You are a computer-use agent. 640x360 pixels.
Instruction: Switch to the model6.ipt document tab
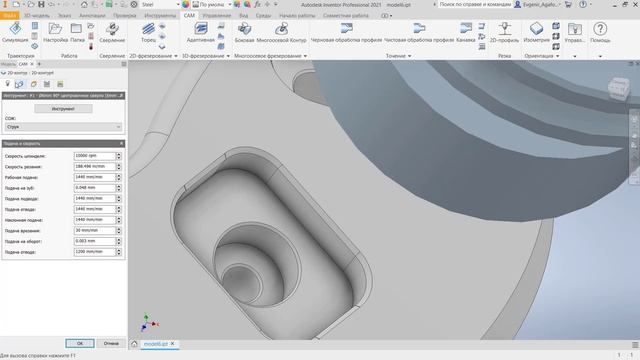point(156,344)
